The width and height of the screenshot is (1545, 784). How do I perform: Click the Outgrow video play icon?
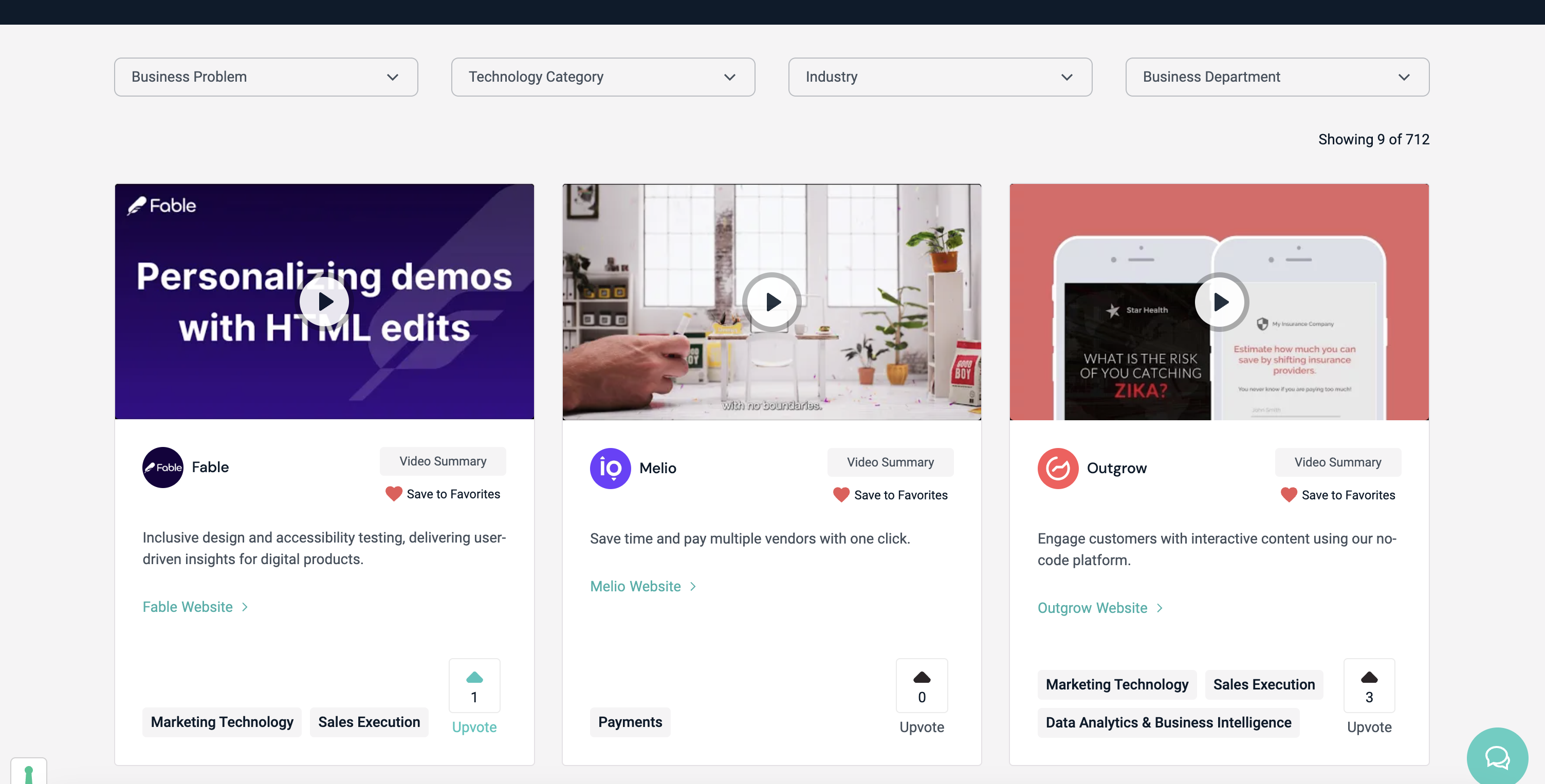tap(1220, 302)
